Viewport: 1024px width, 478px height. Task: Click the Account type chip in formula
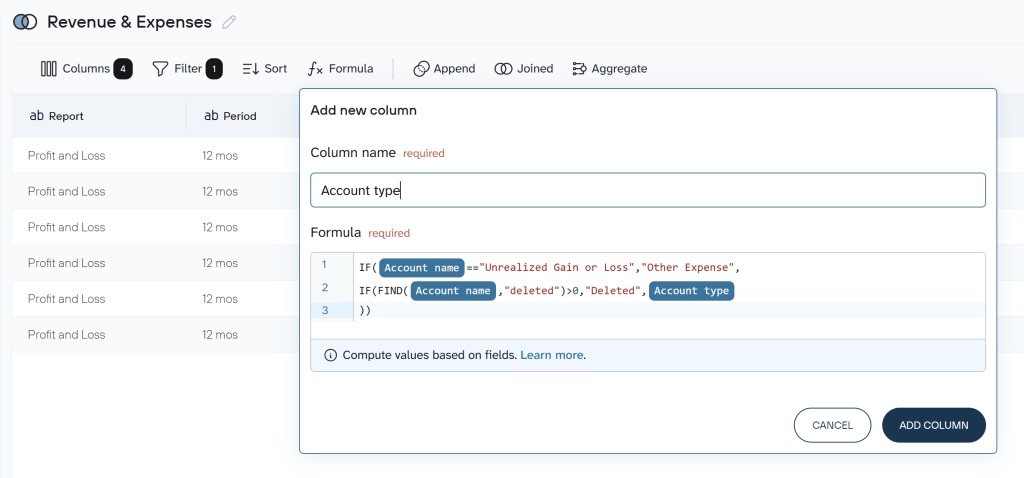[x=692, y=291]
